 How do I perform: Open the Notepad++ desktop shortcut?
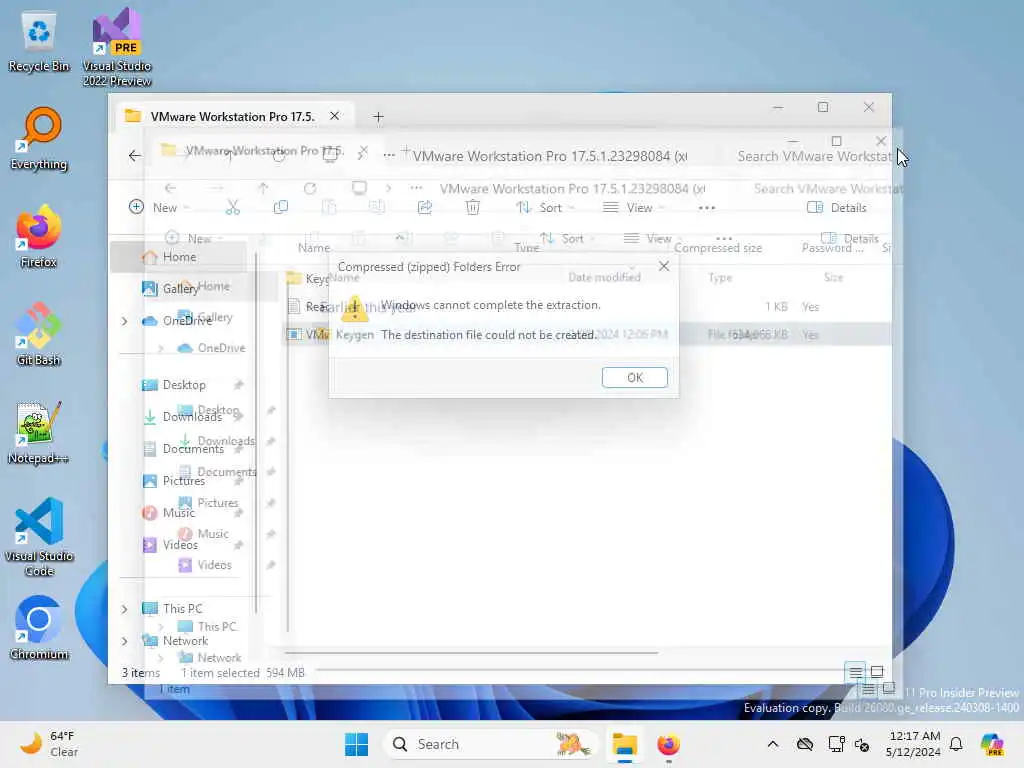point(39,432)
